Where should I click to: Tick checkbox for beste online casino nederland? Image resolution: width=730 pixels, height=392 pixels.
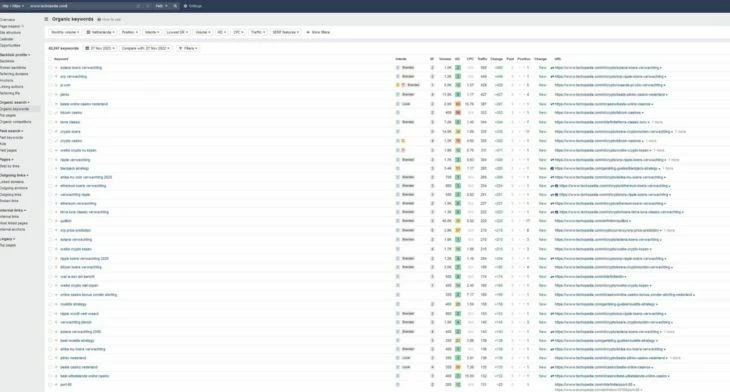50,104
